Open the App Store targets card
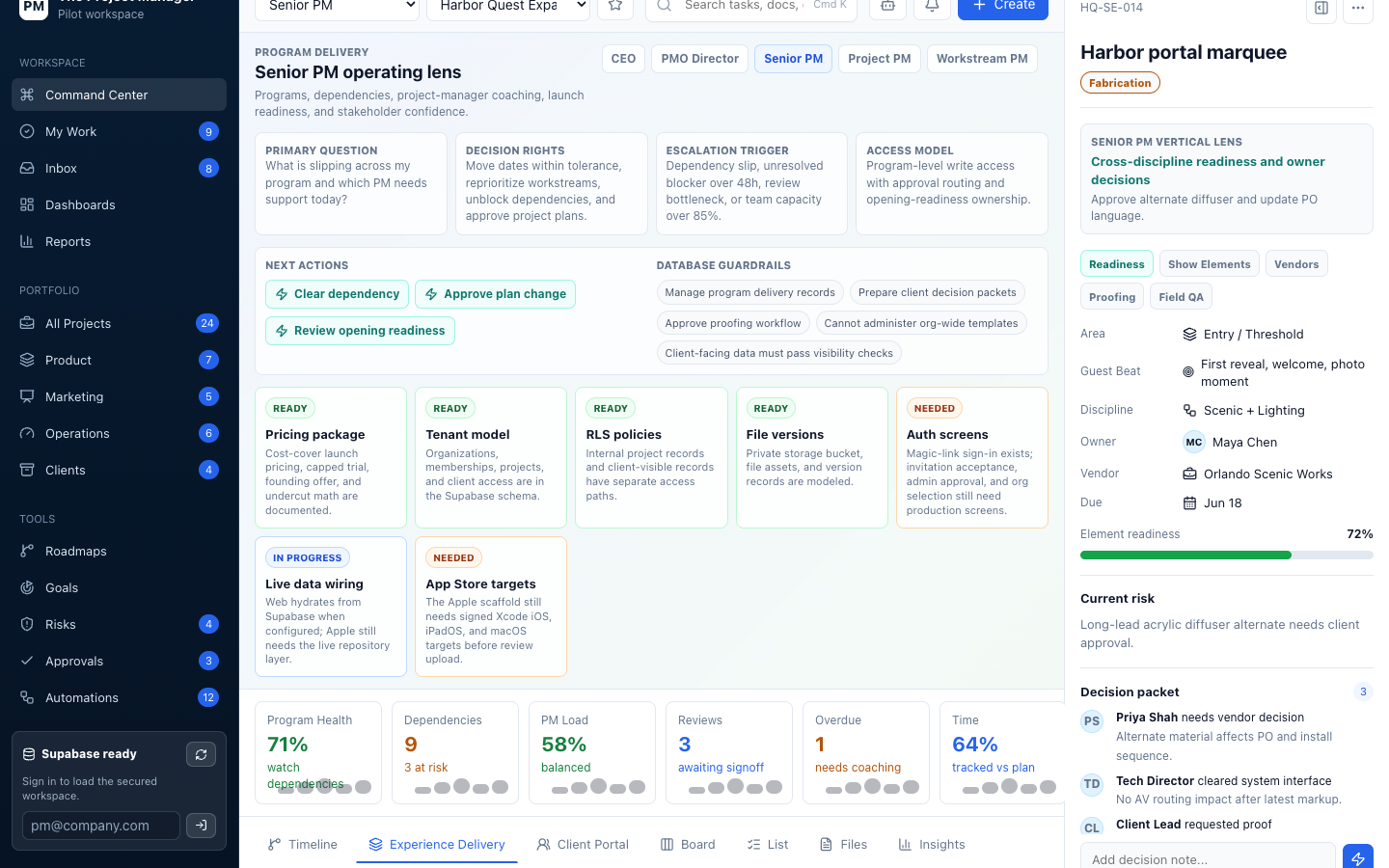Screen dimensions: 1389x868 click(x=491, y=607)
